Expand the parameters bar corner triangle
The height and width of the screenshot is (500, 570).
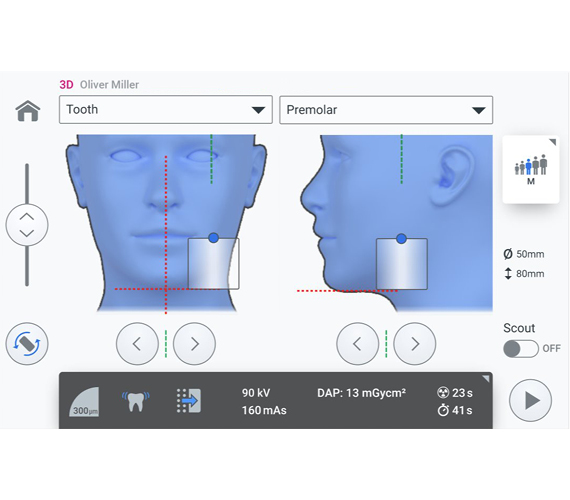click(x=486, y=379)
